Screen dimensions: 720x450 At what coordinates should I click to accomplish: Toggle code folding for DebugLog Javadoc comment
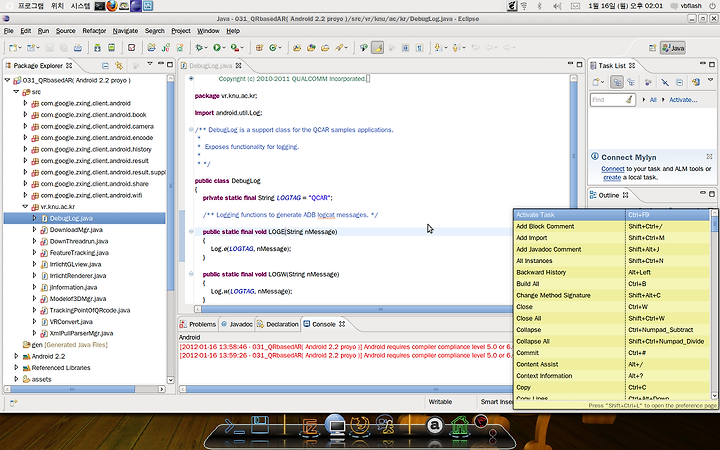(x=191, y=129)
